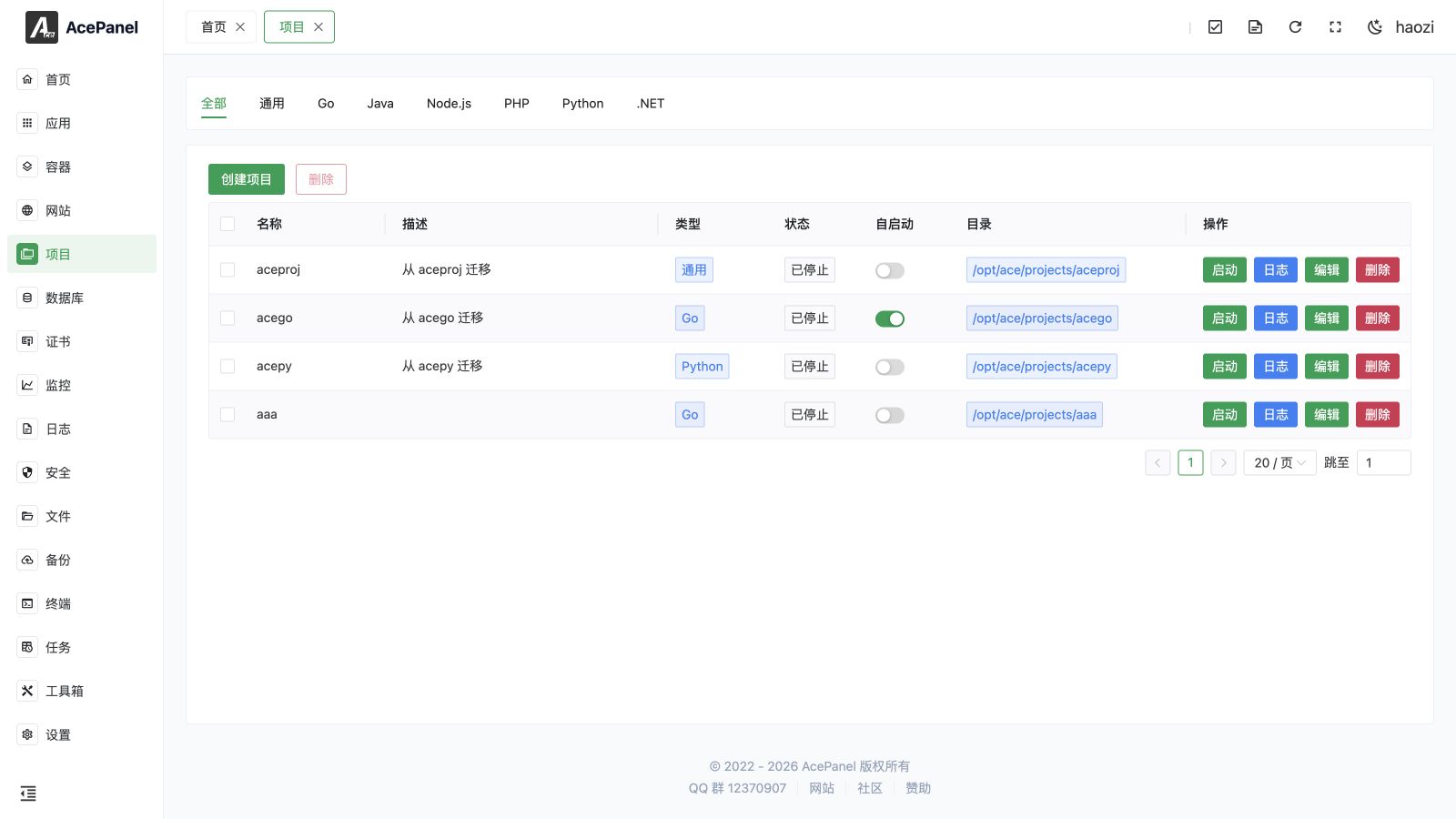1456x819 pixels.
Task: Switch dark mode with the moon icon
Action: 1375,27
